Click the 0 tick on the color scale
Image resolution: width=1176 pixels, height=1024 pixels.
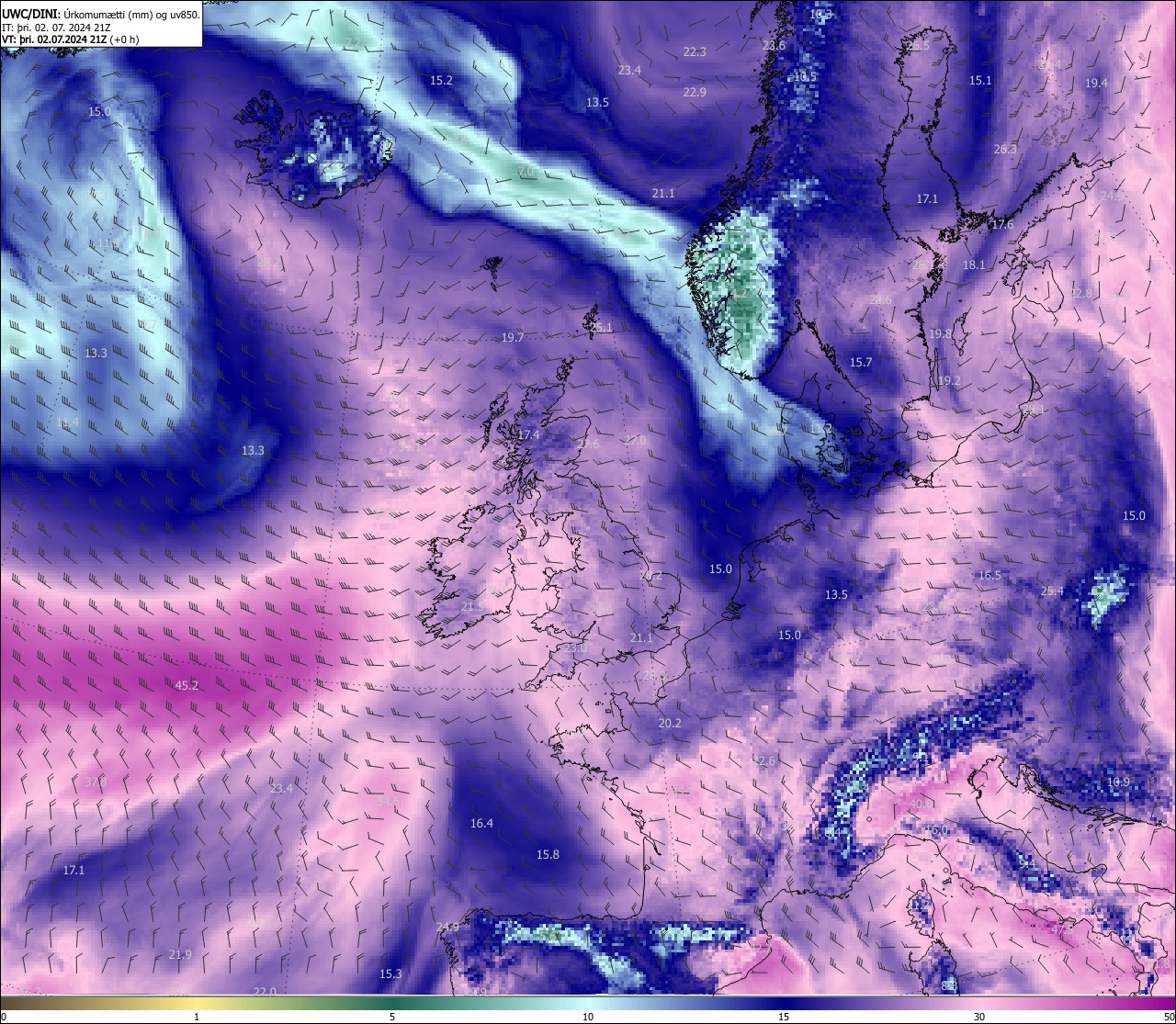(x=3, y=1017)
